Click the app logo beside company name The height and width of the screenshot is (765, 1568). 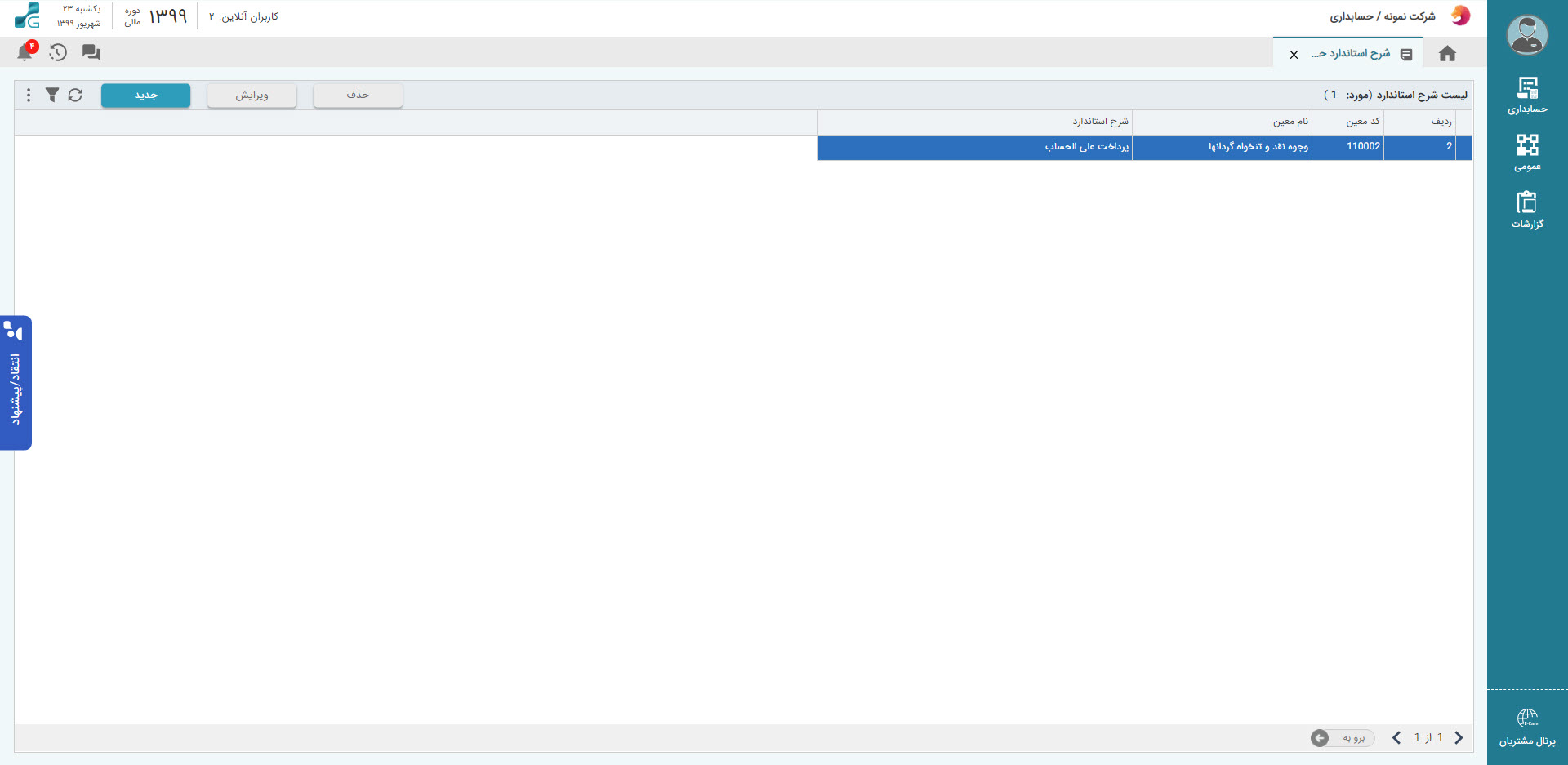1460,16
